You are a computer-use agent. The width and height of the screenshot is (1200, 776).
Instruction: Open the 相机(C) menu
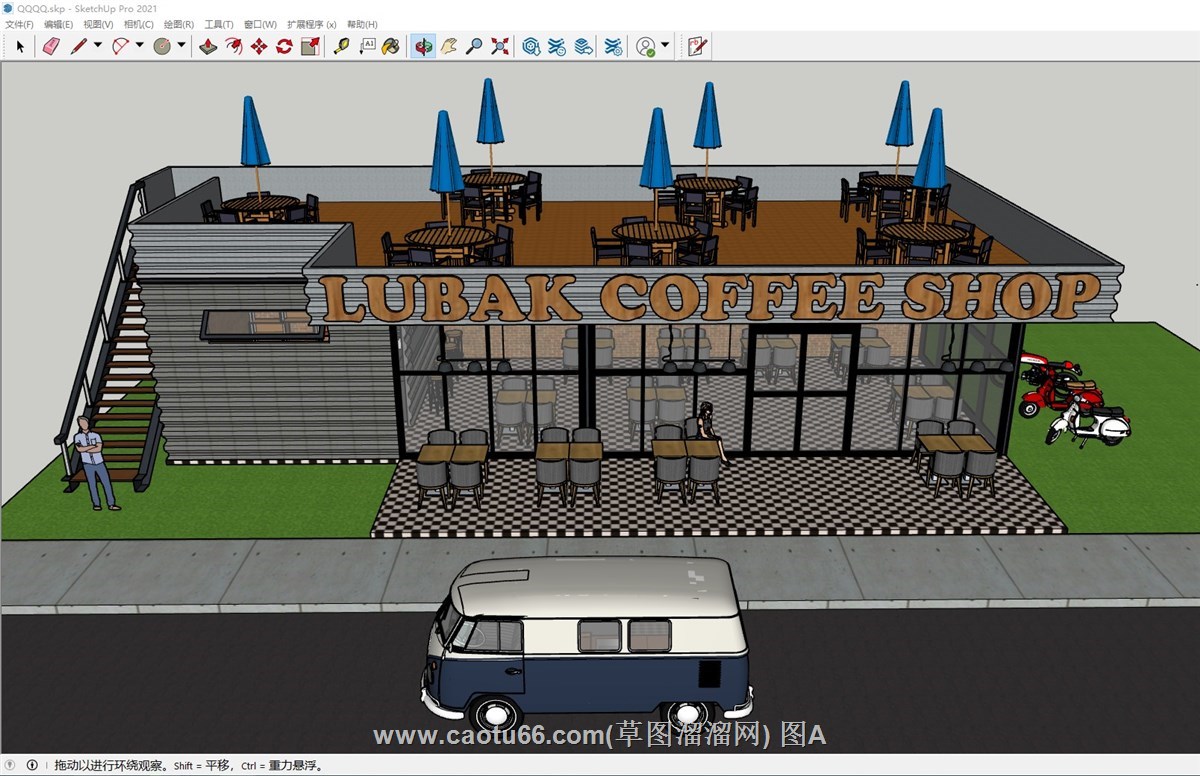pos(139,24)
